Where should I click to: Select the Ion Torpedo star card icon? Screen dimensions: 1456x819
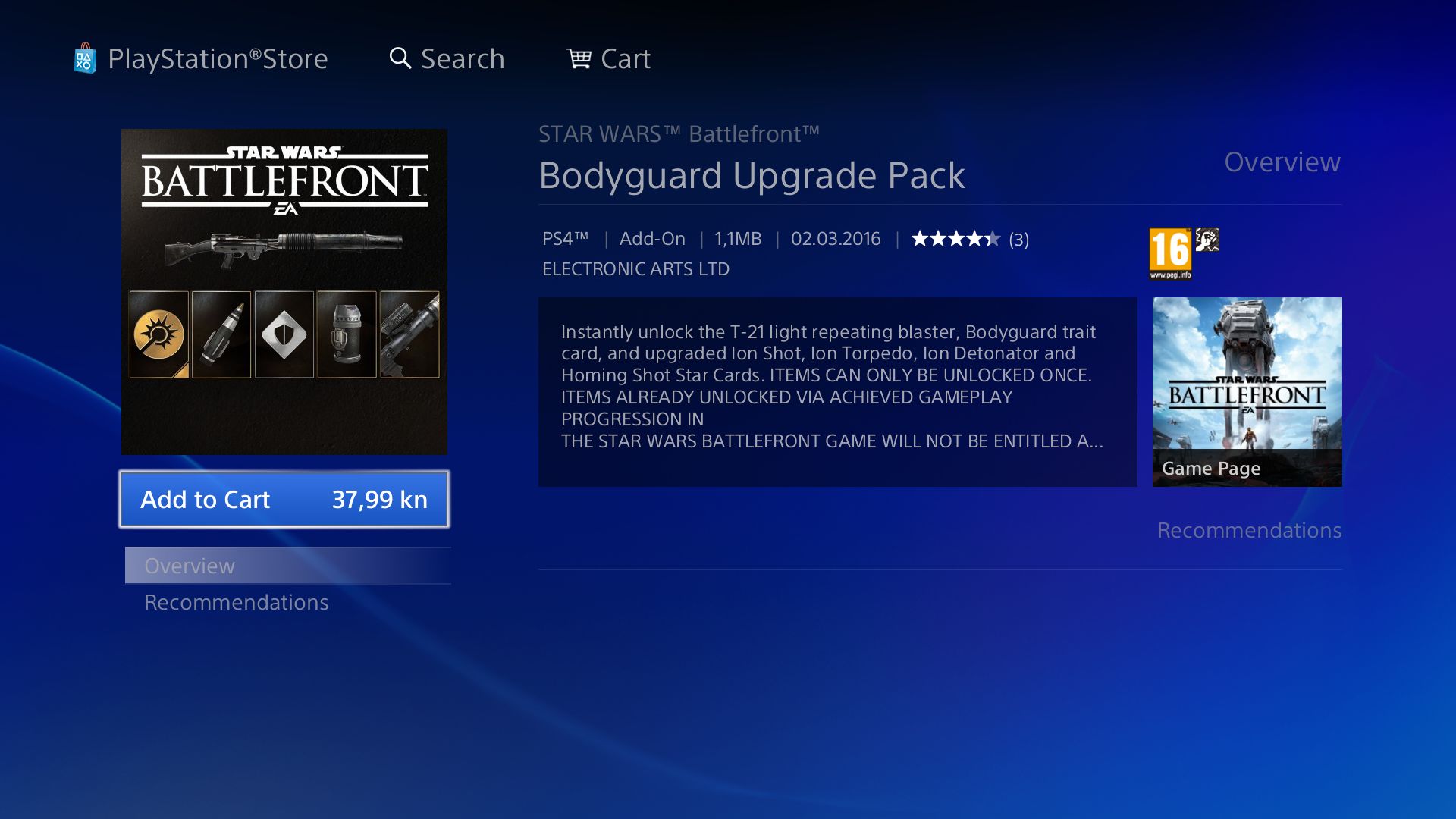click(x=221, y=334)
